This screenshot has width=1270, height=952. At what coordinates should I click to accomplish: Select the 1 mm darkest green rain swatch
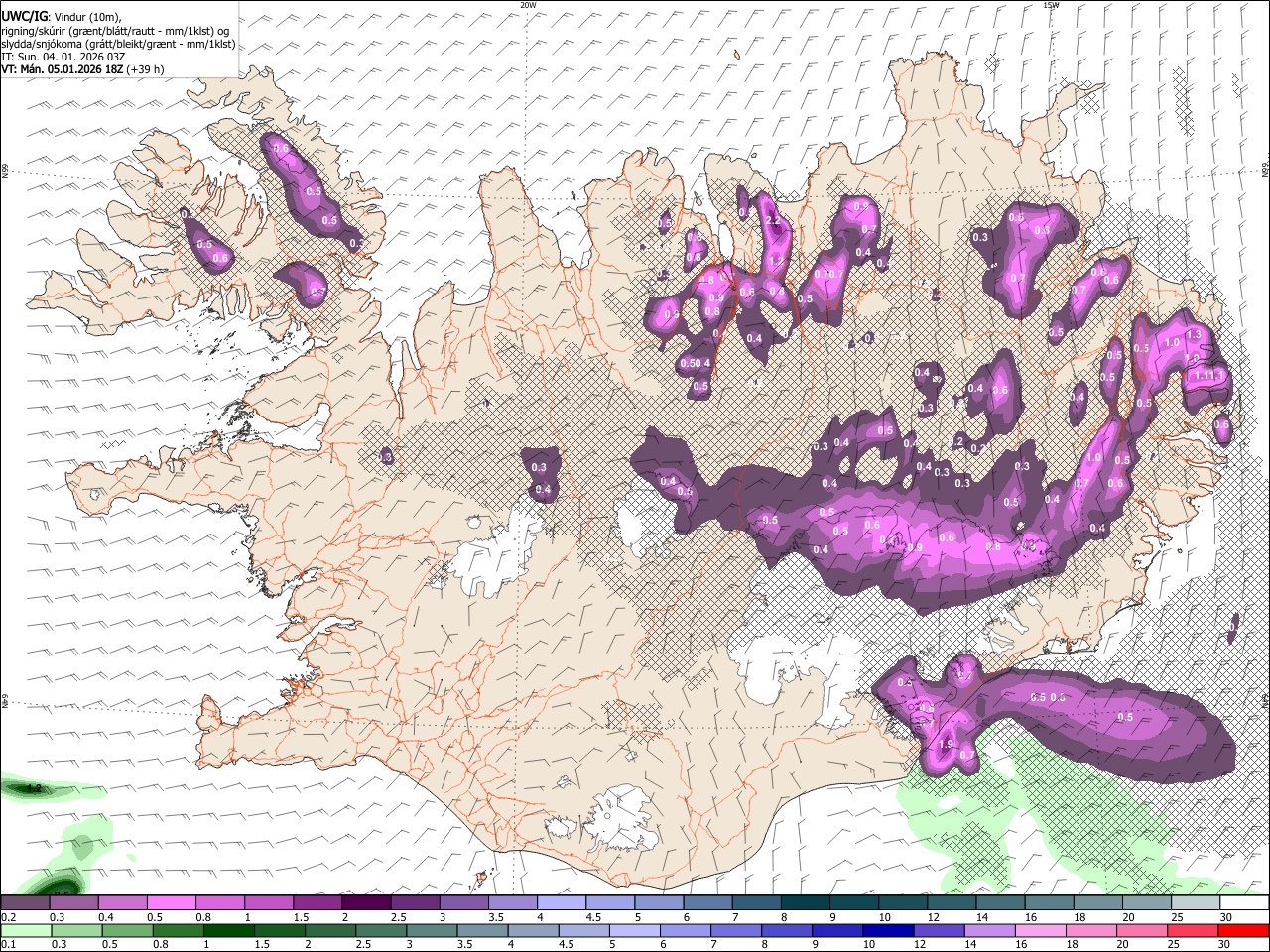coord(229,930)
